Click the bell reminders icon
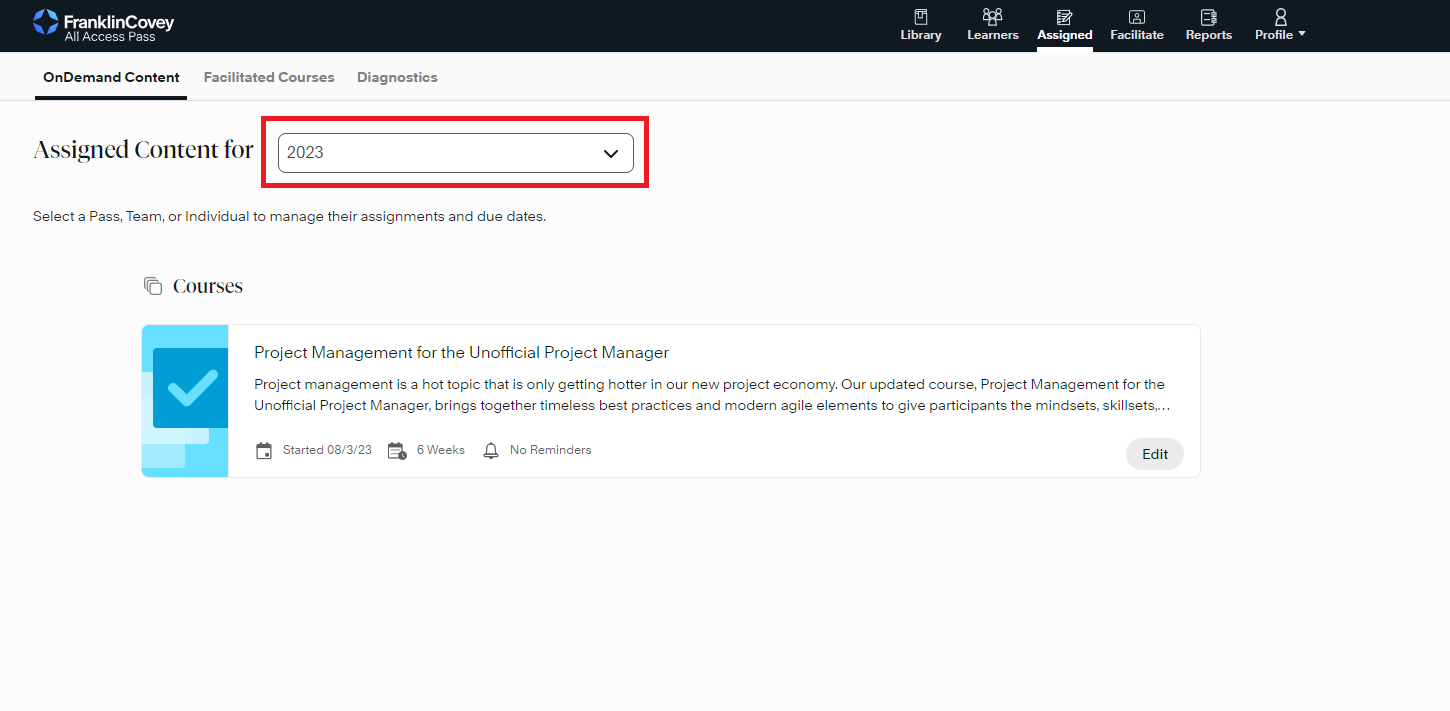 (491, 451)
